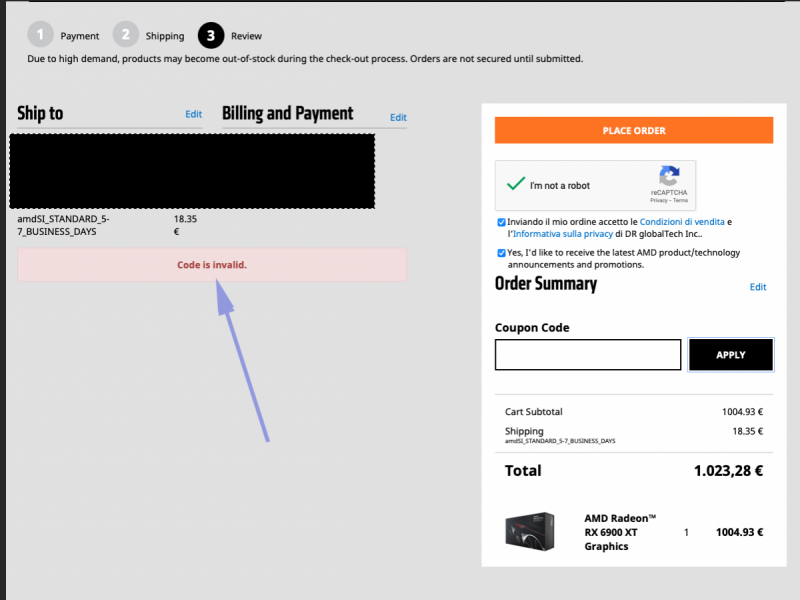This screenshot has height=600, width=800.
Task: Click the step 1 Payment circle
Action: pos(40,35)
